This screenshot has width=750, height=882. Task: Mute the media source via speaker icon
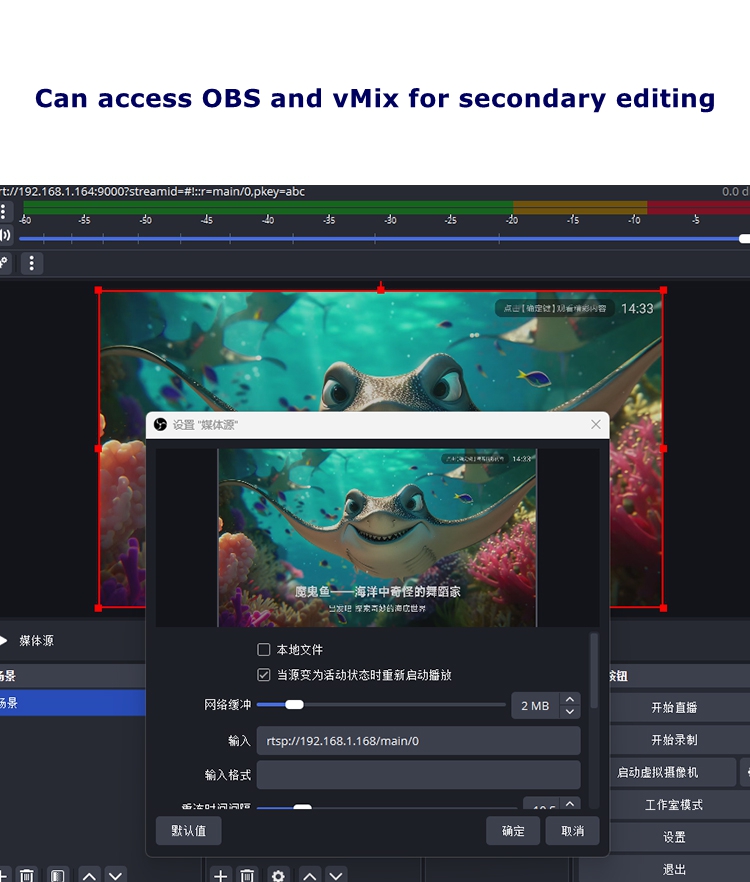point(5,235)
